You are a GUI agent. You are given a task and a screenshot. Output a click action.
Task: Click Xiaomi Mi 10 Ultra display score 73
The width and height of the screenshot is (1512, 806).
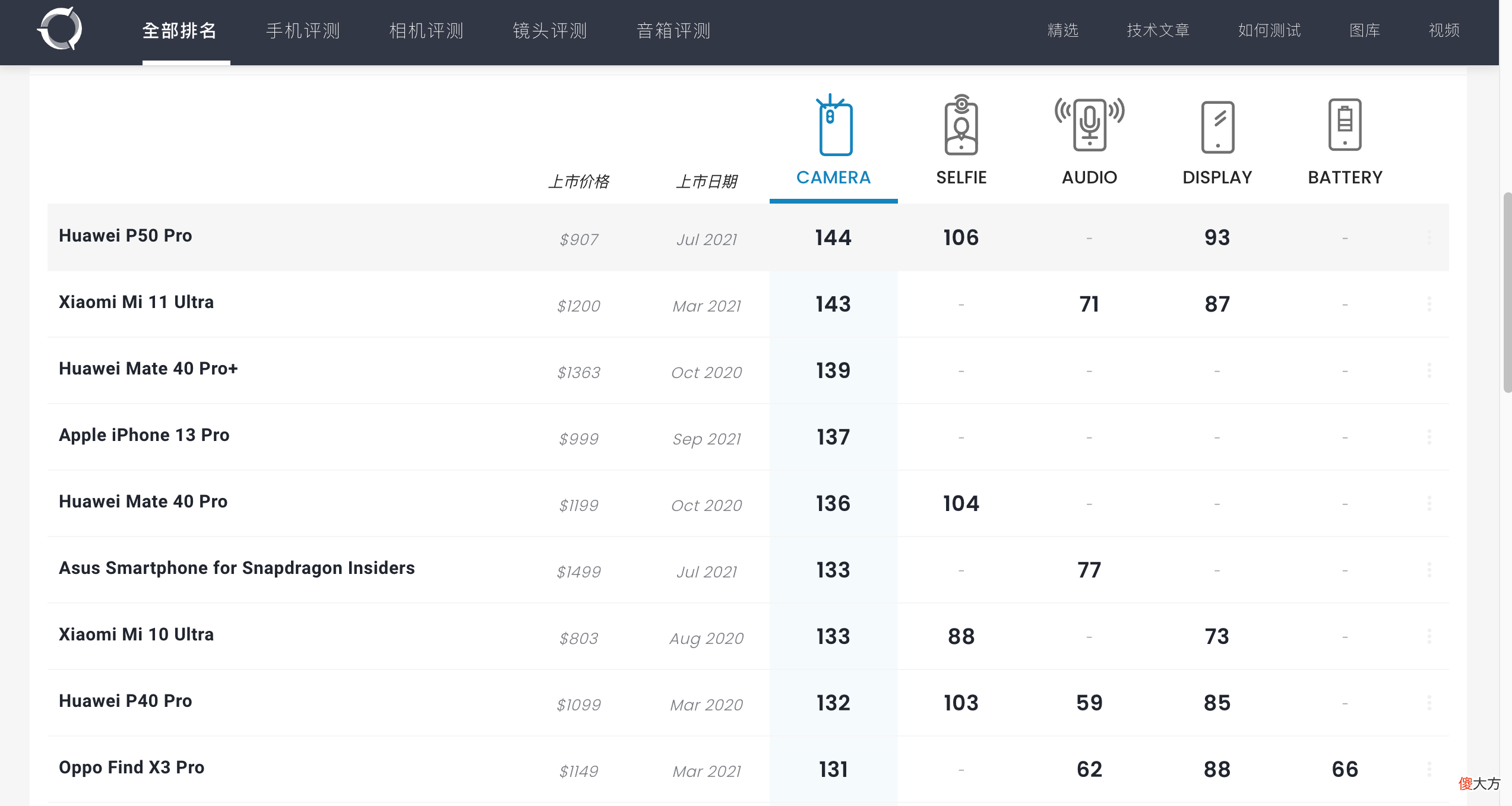(1217, 636)
